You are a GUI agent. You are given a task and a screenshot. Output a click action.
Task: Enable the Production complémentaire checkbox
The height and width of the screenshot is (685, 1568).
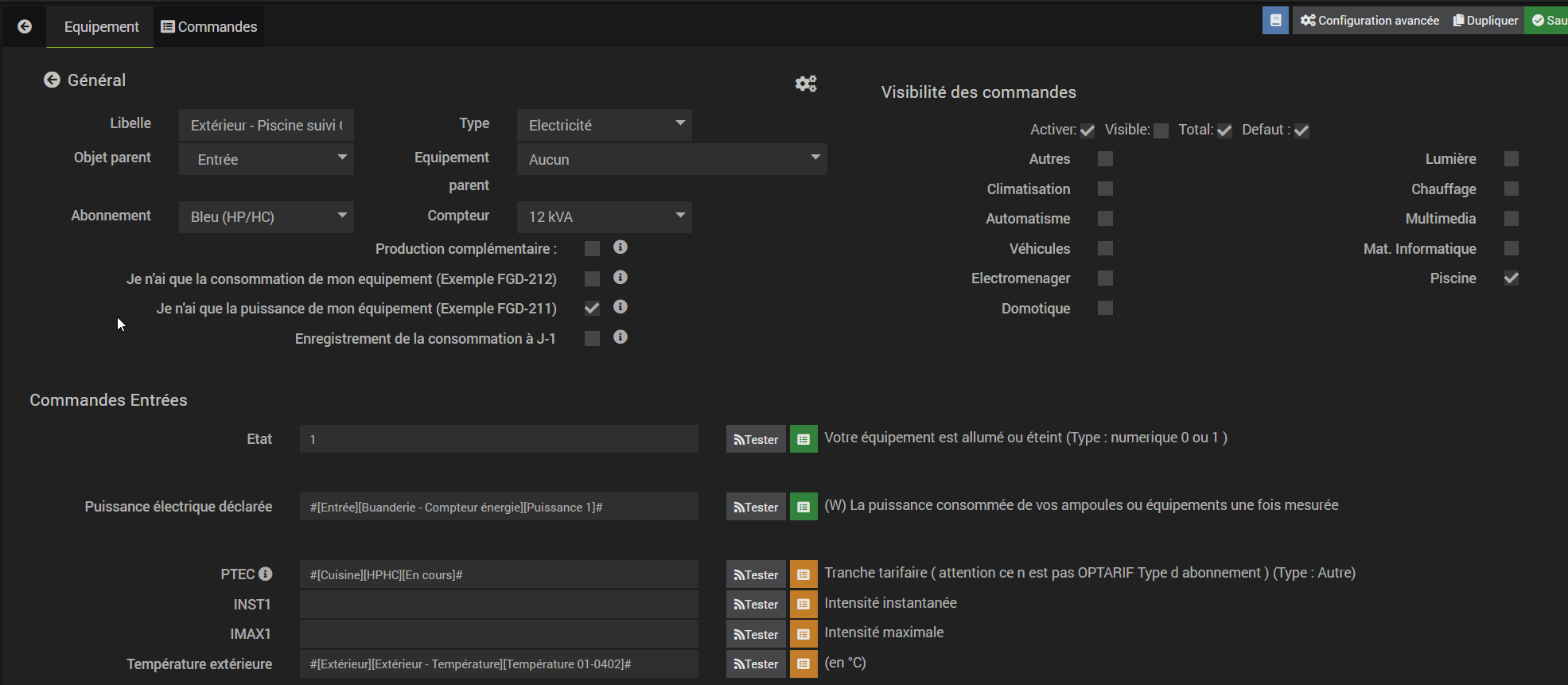(592, 249)
